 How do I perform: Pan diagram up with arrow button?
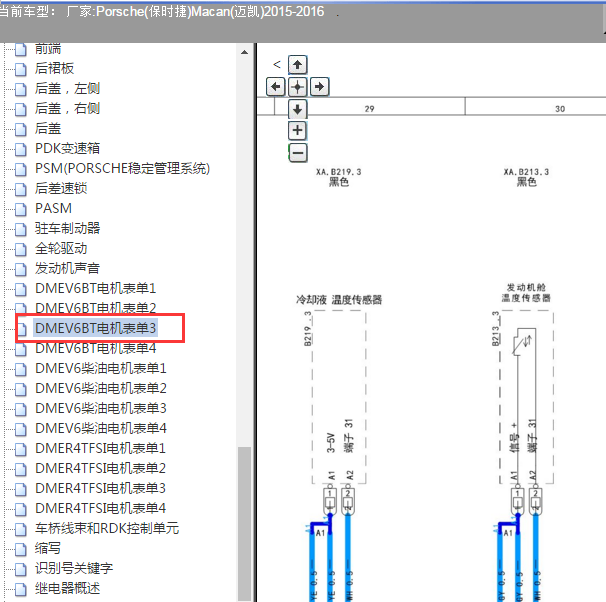[x=298, y=65]
